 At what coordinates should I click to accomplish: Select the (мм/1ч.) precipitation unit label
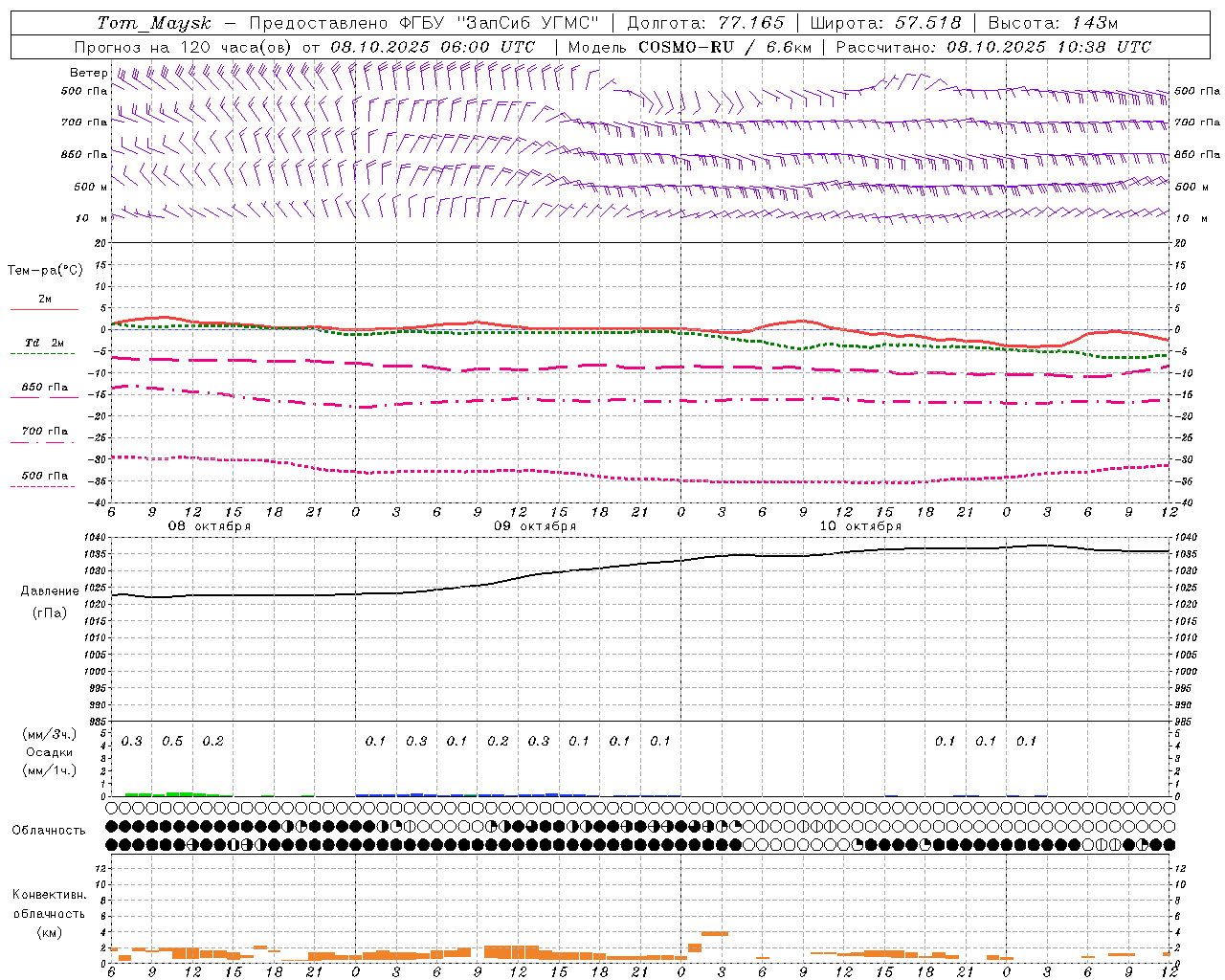click(50, 770)
